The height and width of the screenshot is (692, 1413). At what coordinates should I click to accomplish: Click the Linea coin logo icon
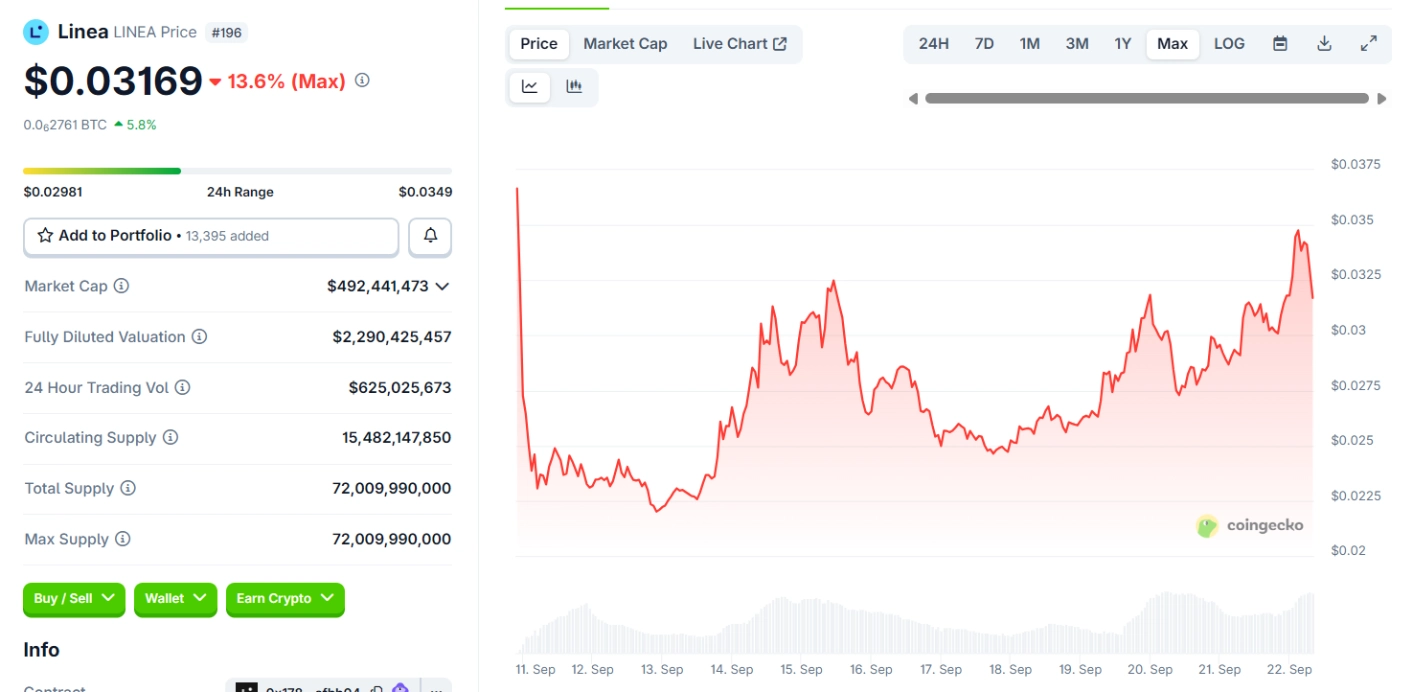tap(36, 32)
